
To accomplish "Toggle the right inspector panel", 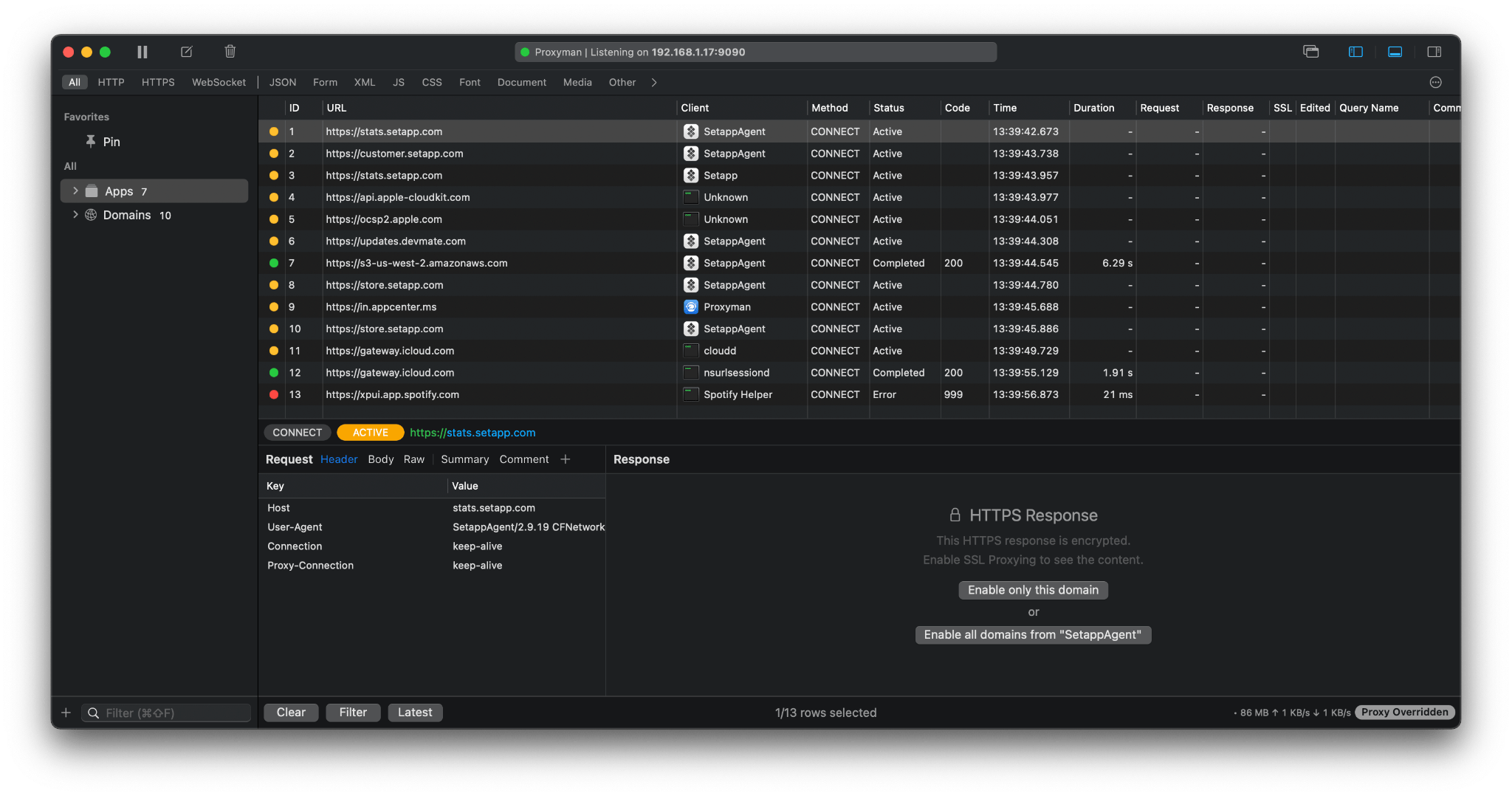I will [x=1434, y=52].
